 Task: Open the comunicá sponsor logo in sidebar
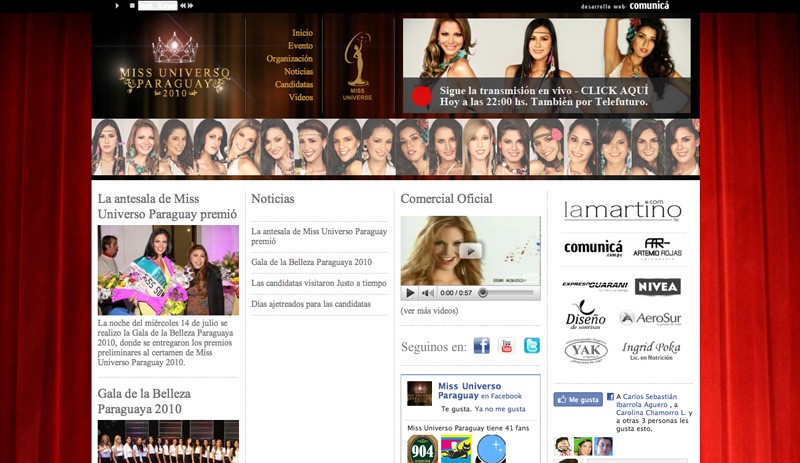[593, 249]
